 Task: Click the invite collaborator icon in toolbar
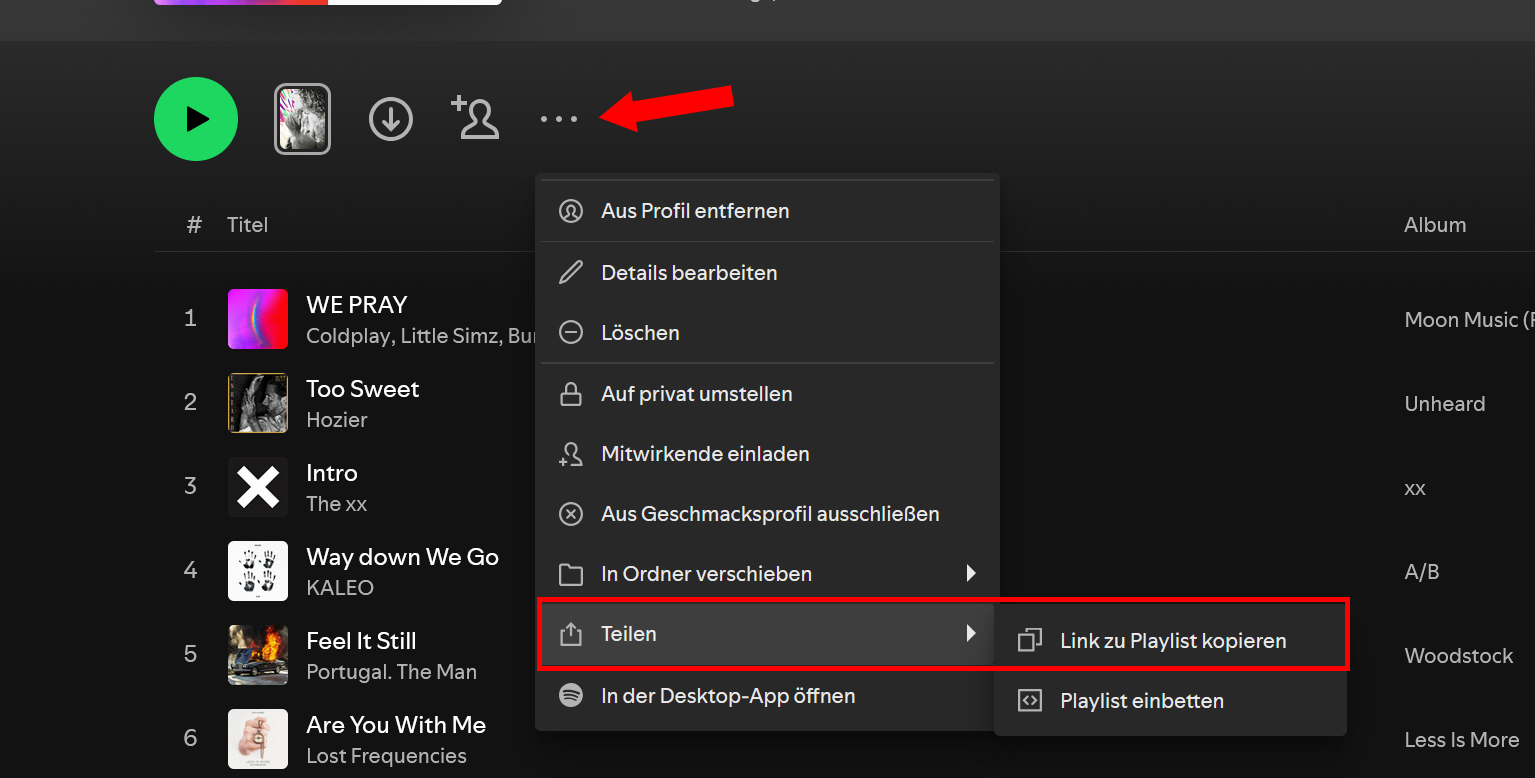click(475, 118)
